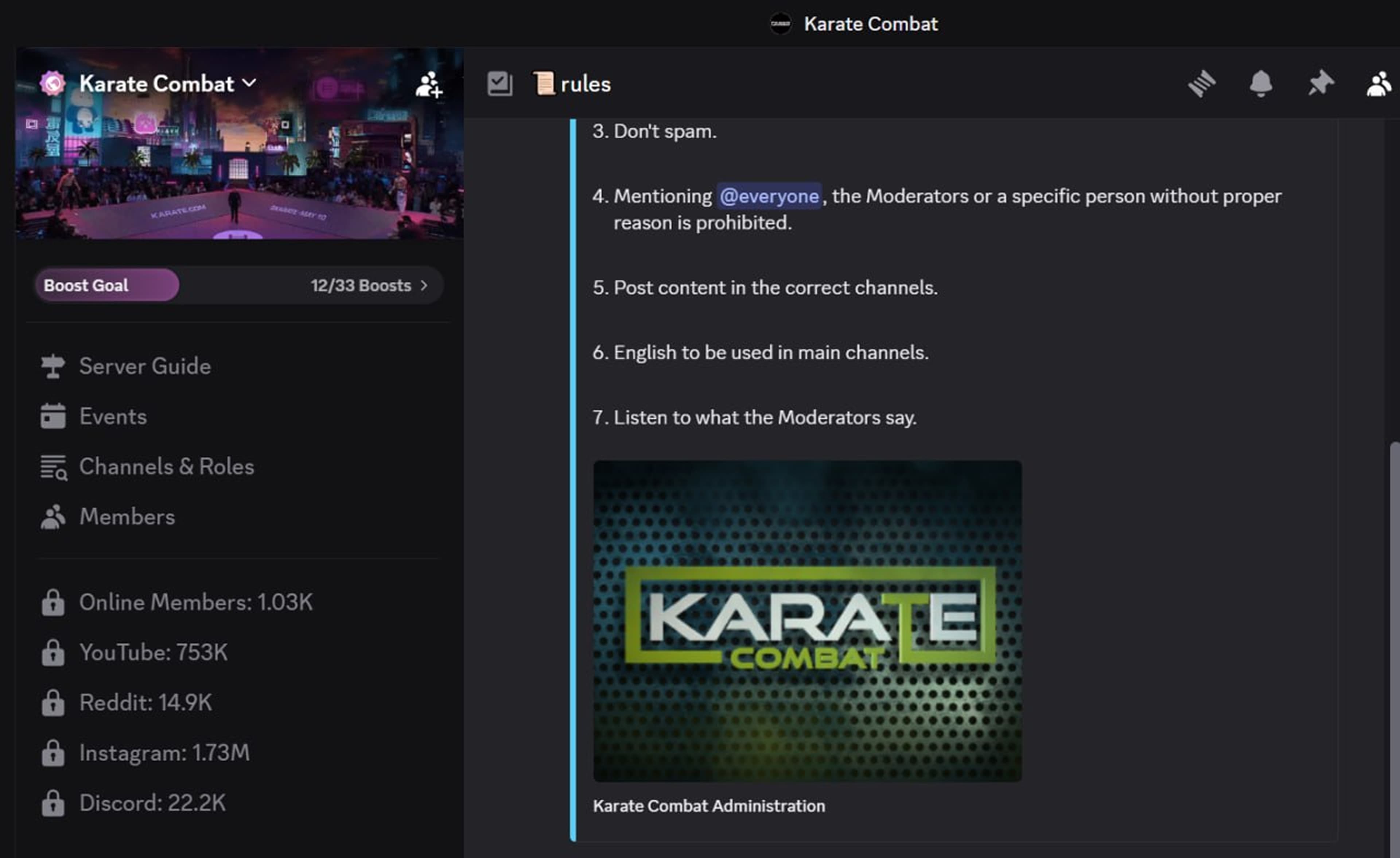Expand the 12/33 Boosts chevron arrow

[424, 285]
